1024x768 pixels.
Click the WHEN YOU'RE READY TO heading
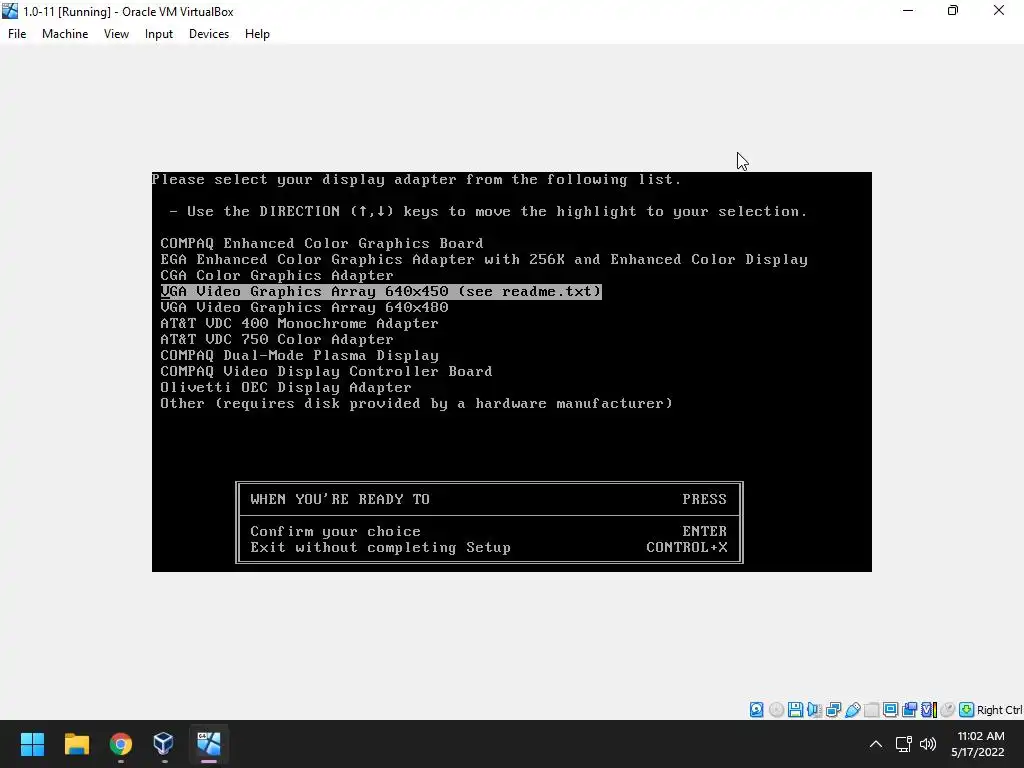click(x=340, y=500)
